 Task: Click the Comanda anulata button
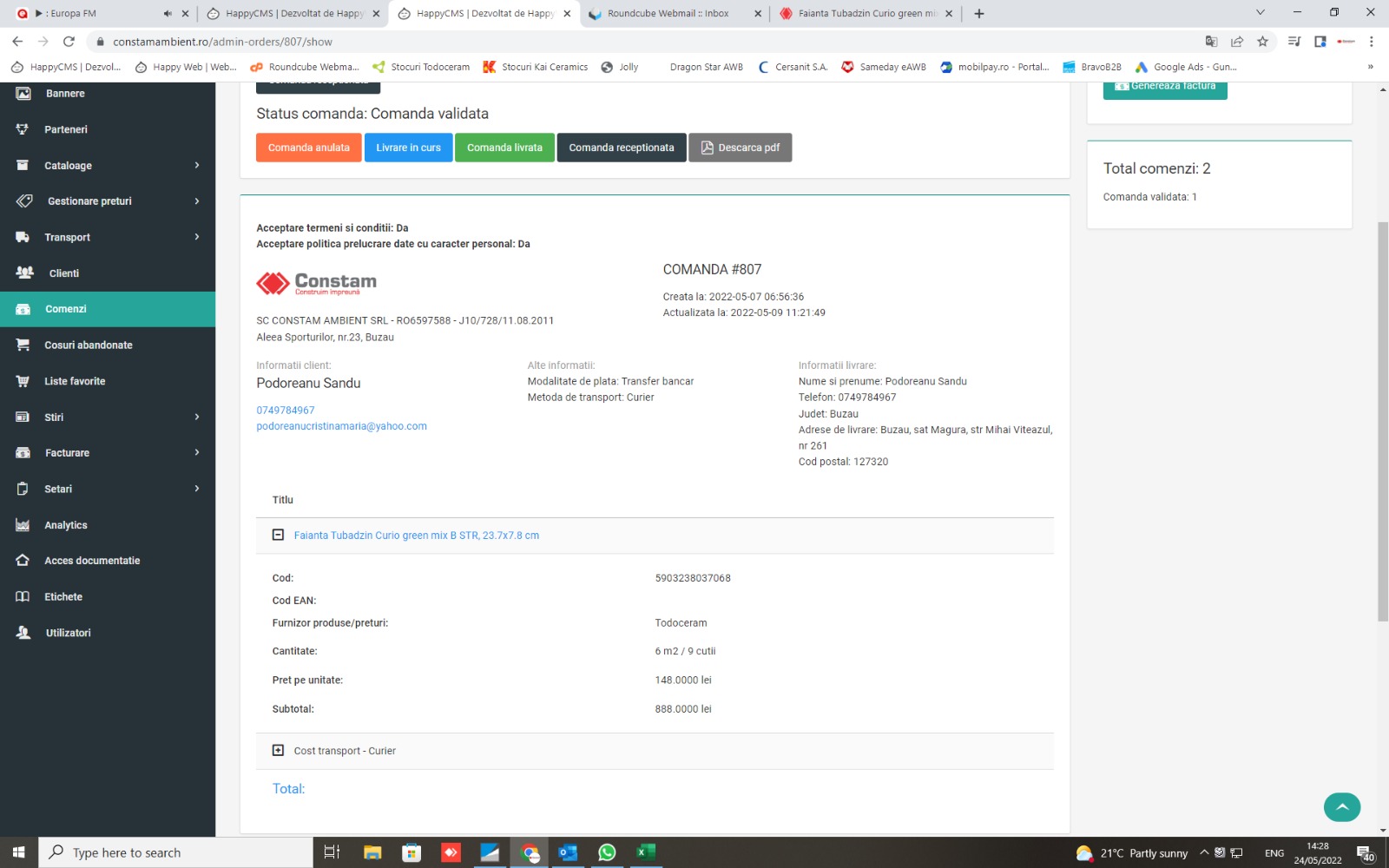click(309, 148)
